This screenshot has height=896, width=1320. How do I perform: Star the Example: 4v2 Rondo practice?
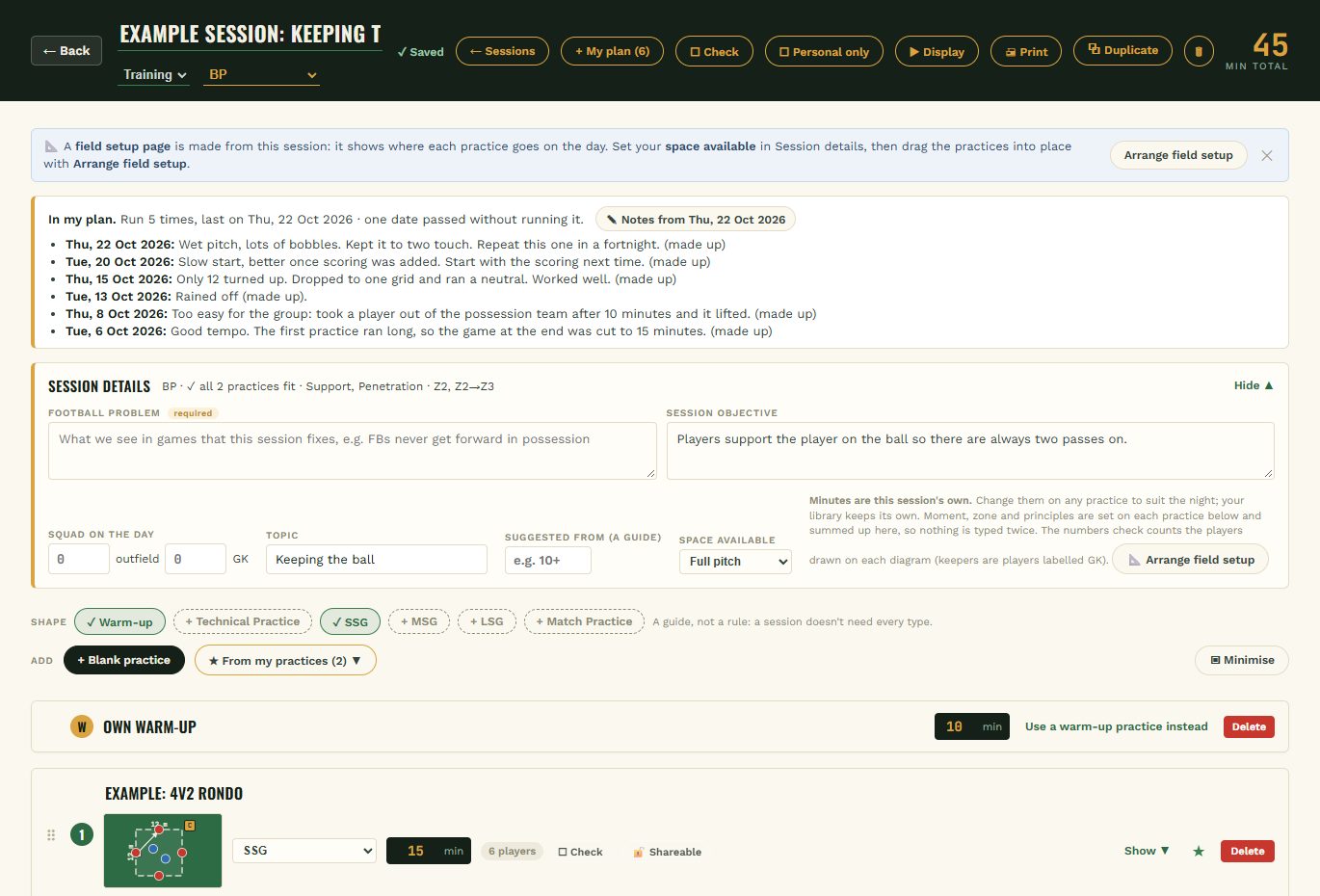click(1199, 851)
